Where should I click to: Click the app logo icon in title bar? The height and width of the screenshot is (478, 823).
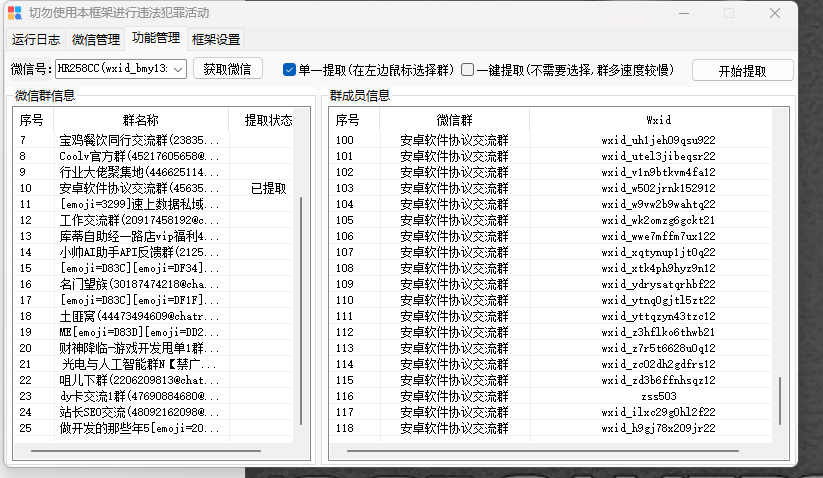pyautogui.click(x=14, y=14)
